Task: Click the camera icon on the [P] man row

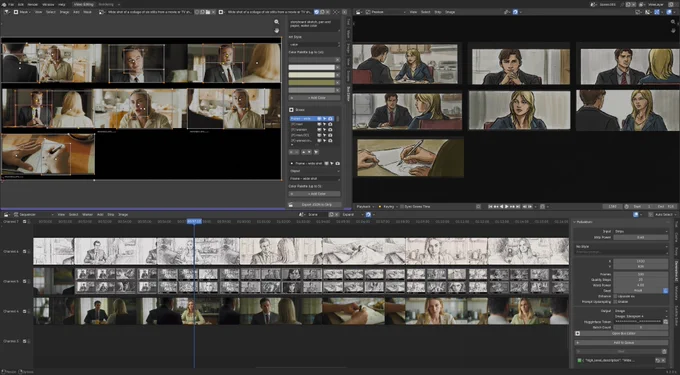Action: click(330, 124)
